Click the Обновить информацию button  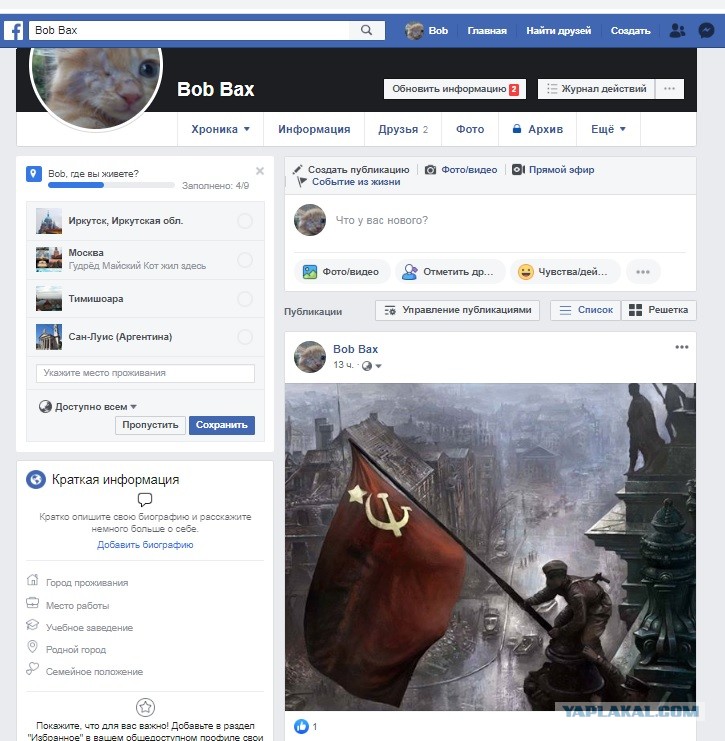pos(455,89)
